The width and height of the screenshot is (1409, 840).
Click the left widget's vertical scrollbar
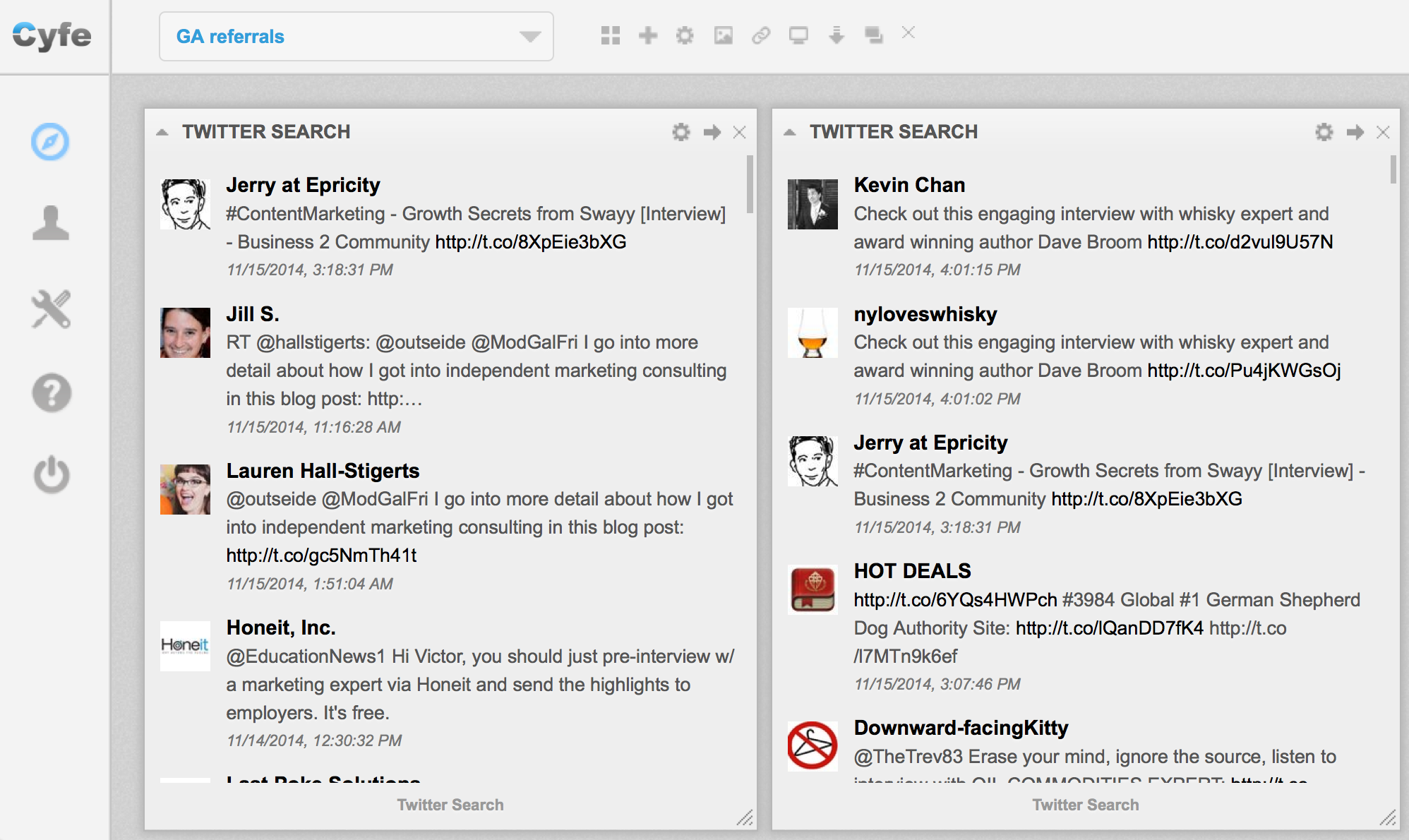click(749, 184)
